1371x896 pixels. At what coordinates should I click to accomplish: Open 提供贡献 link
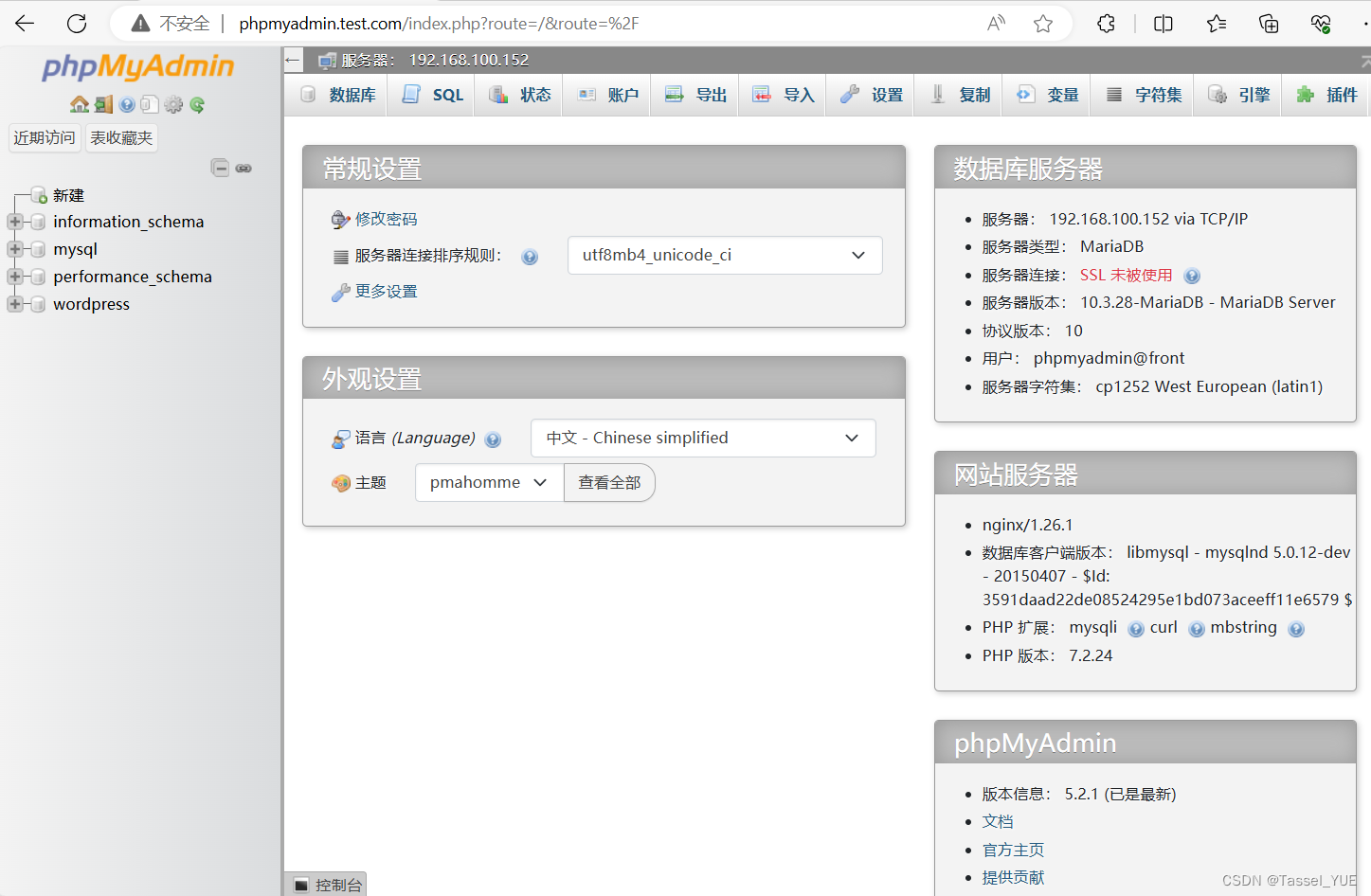click(1013, 877)
